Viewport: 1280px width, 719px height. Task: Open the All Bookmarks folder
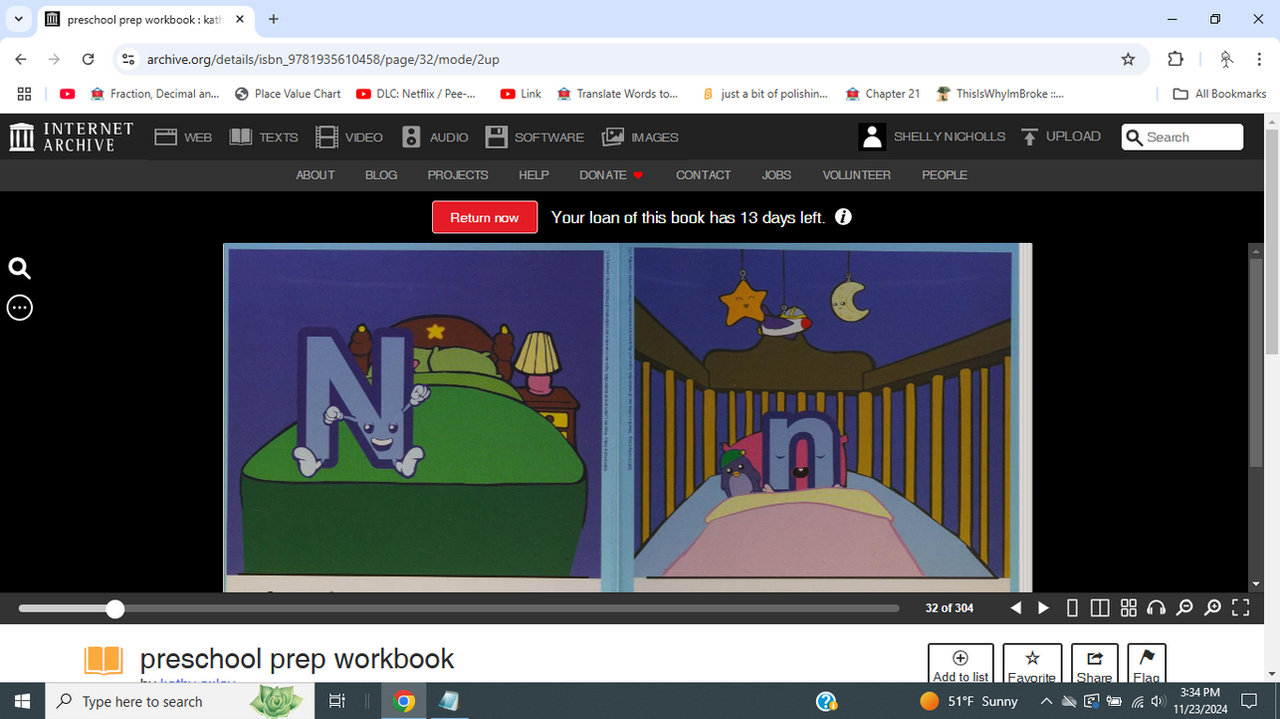(1220, 93)
